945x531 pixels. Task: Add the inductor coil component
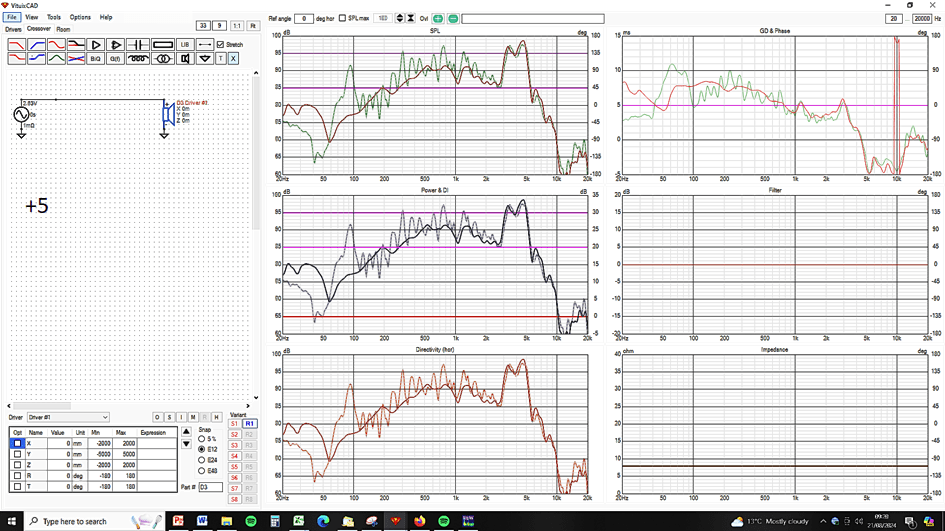[138, 58]
